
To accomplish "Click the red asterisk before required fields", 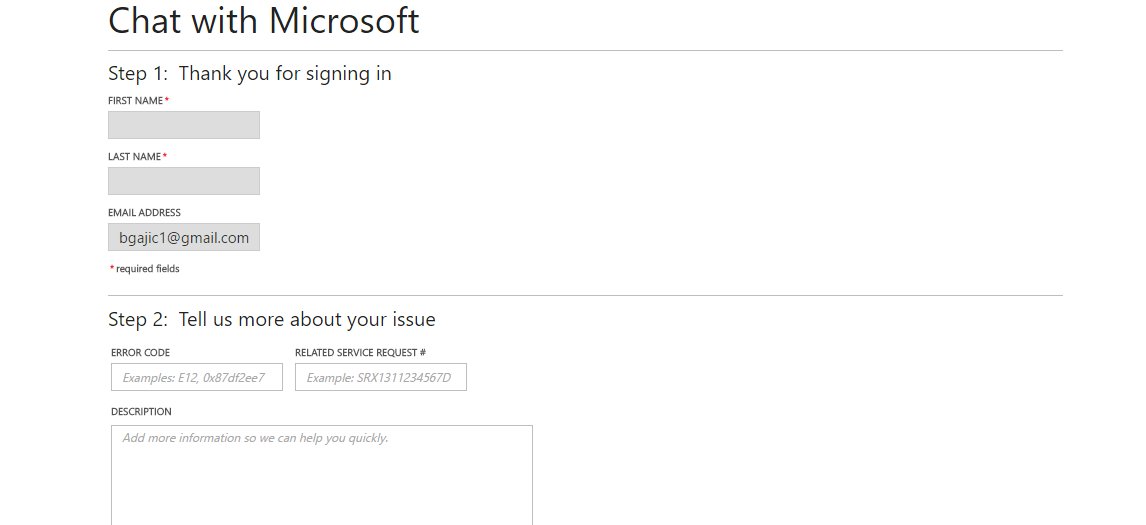I will click(x=112, y=268).
